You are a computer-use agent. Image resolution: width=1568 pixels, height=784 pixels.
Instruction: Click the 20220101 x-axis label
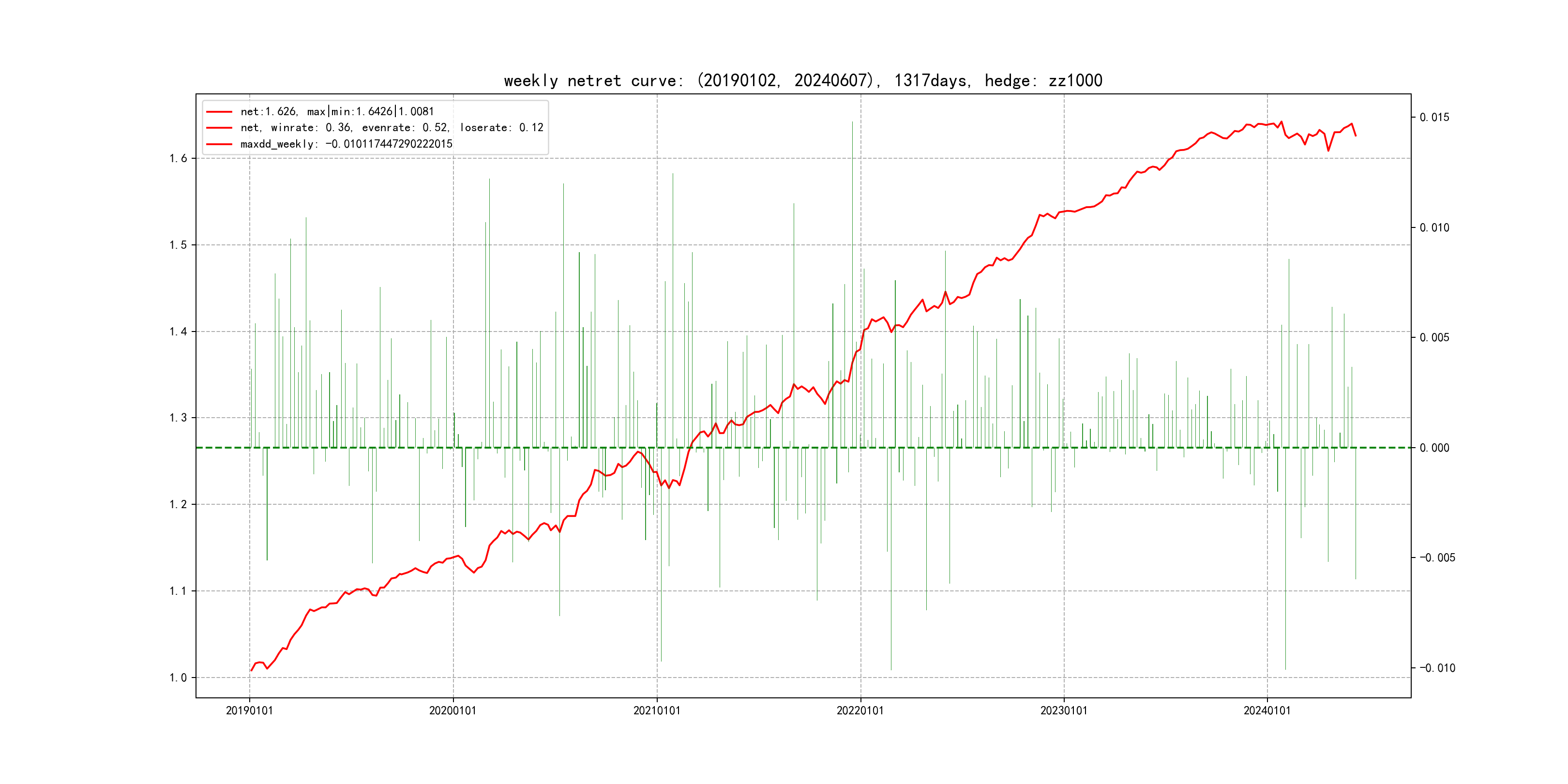(x=860, y=710)
